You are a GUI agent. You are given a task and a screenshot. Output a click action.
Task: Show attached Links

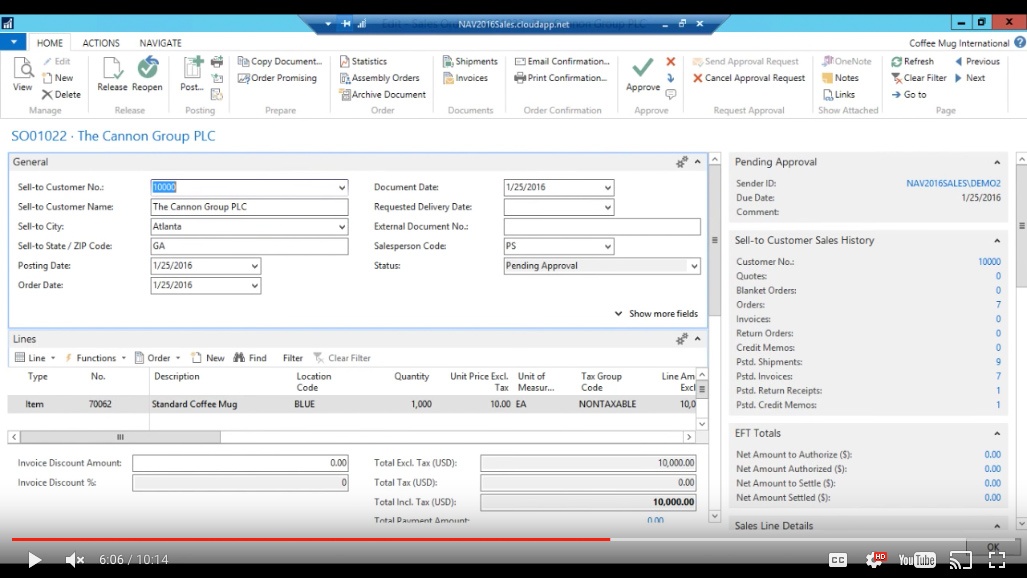click(x=839, y=94)
